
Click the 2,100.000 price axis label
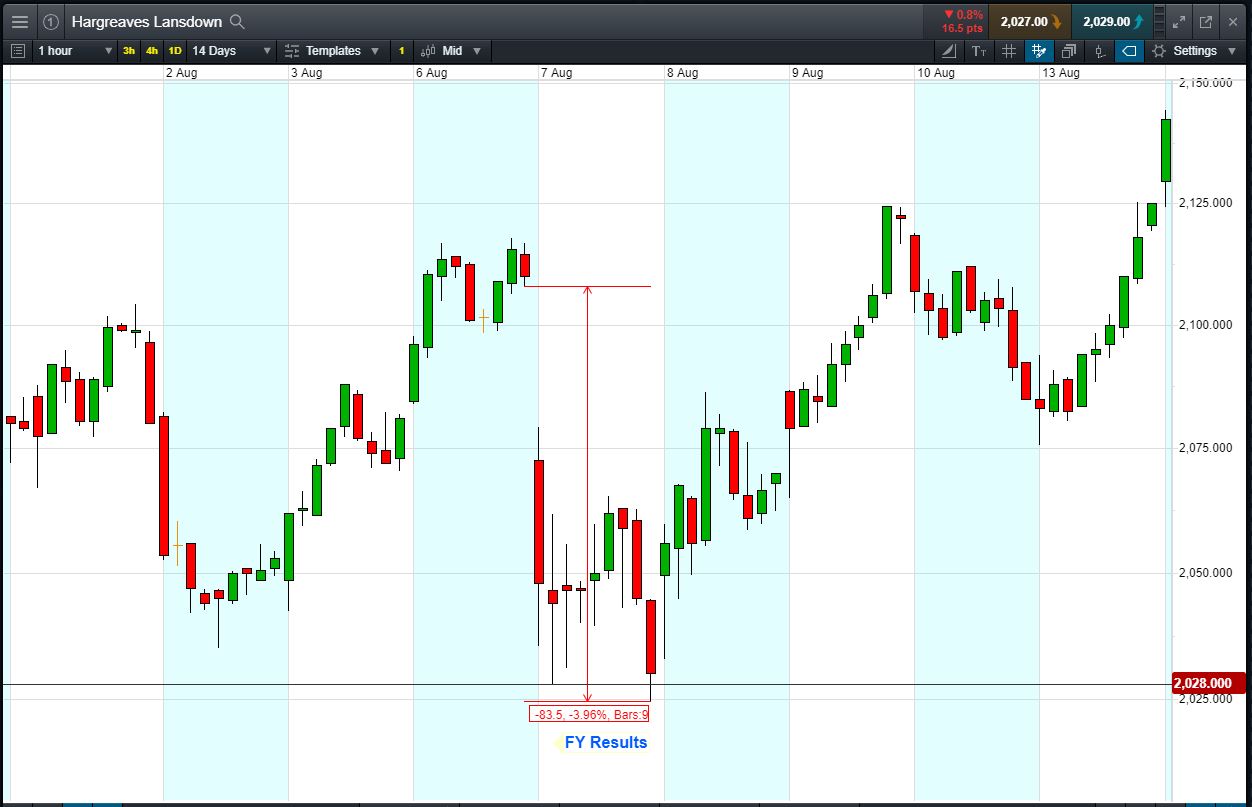1204,325
